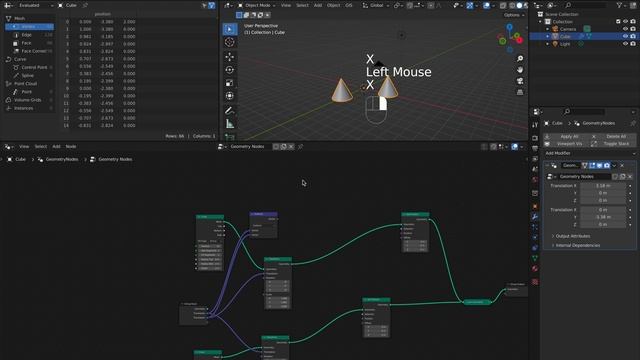The width and height of the screenshot is (640, 360).
Task: Expand Internal Dependencies section
Action: [577, 245]
